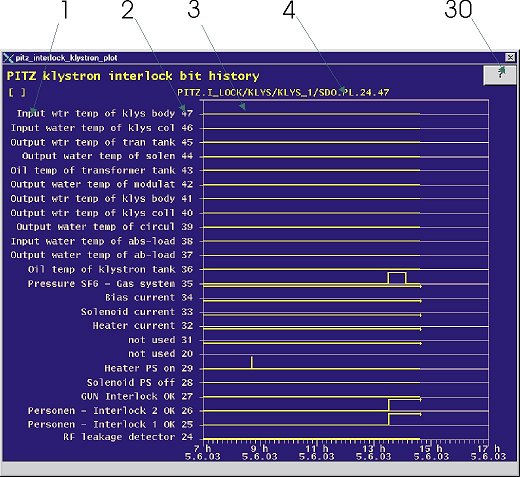The width and height of the screenshot is (520, 477).
Task: Select label 'Bias current 34'
Action: 149,297
